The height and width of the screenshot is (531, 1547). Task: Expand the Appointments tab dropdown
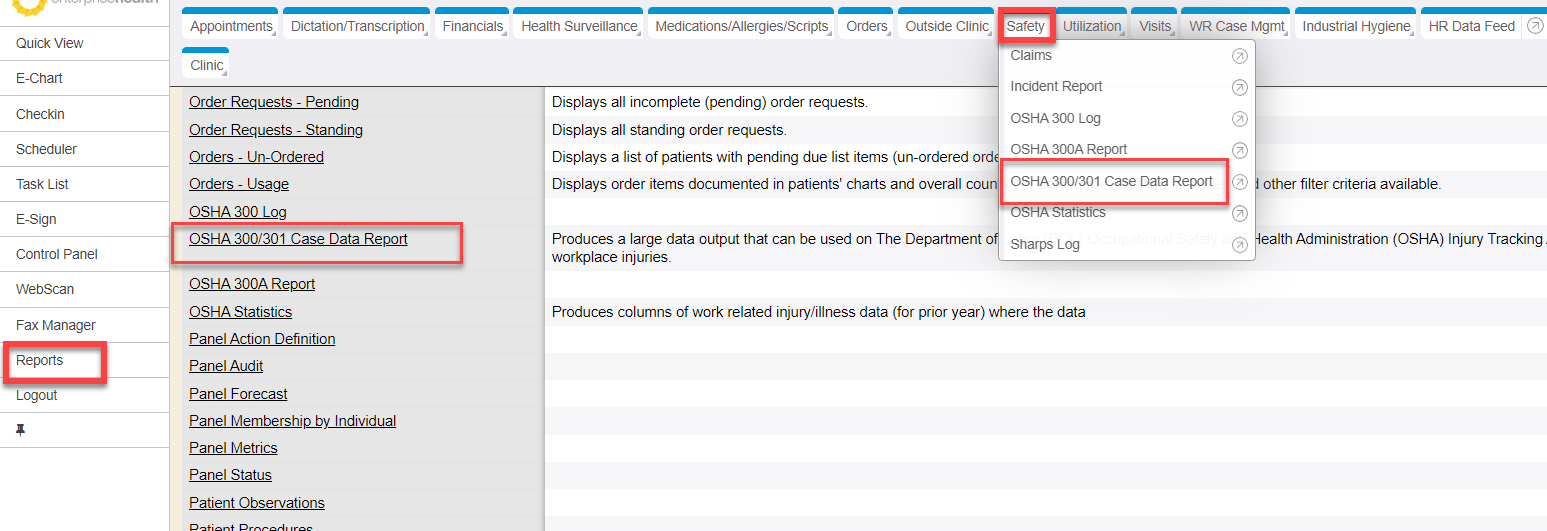[x=231, y=27]
